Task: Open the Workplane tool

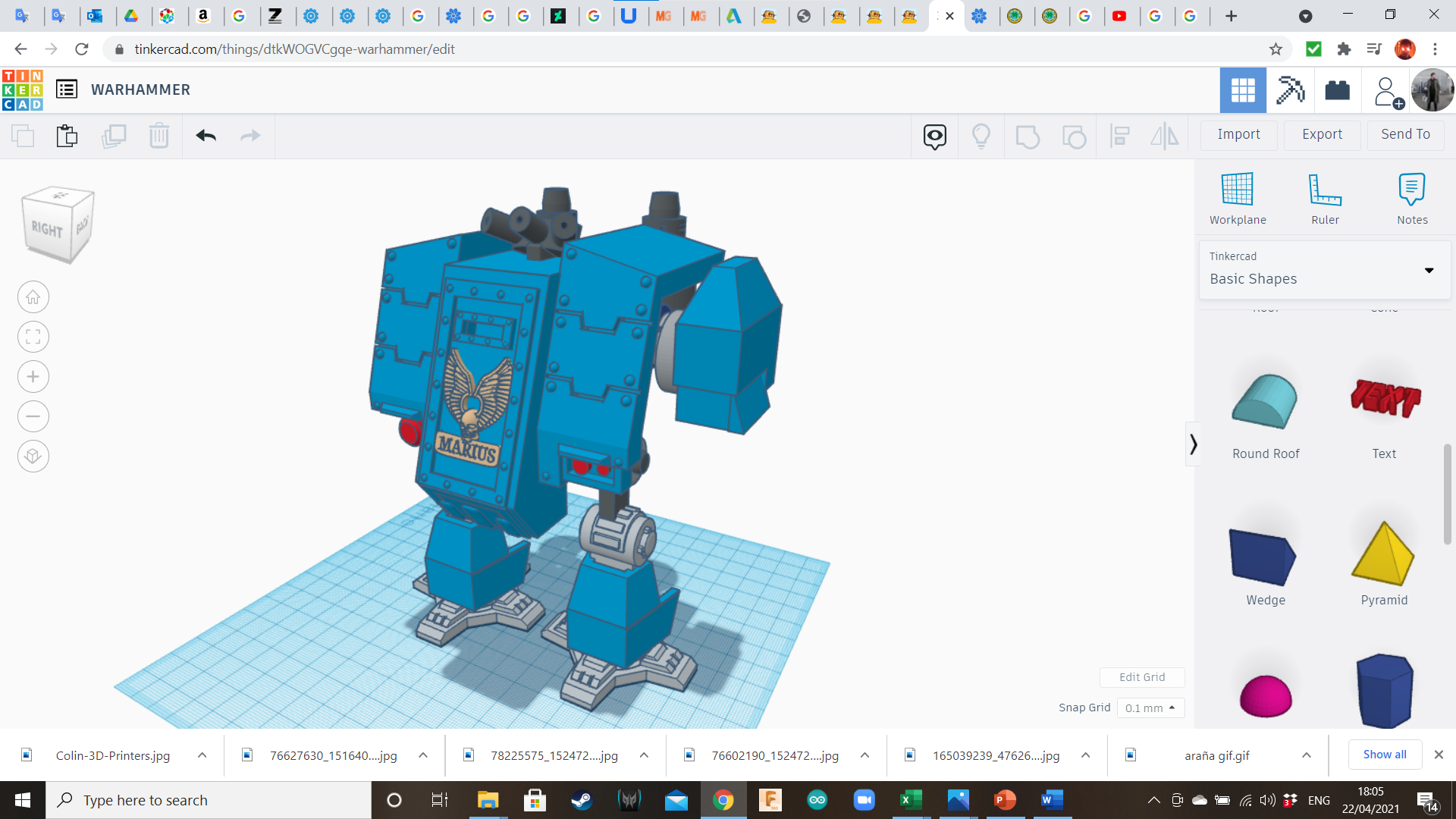Action: (1237, 198)
